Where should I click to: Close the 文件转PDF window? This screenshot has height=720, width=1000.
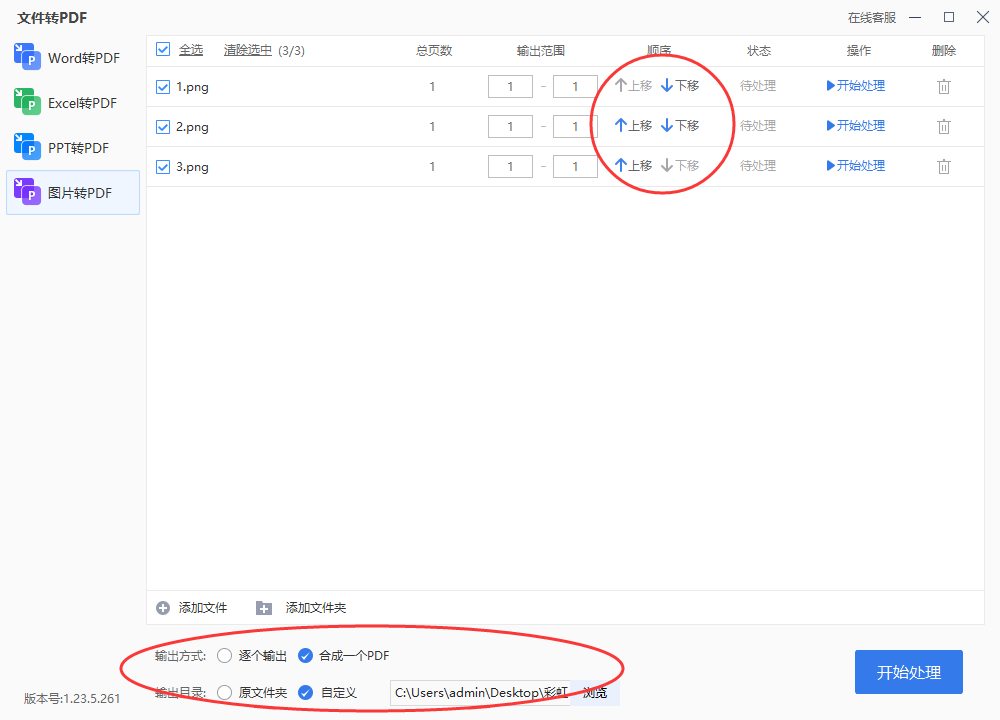[983, 17]
